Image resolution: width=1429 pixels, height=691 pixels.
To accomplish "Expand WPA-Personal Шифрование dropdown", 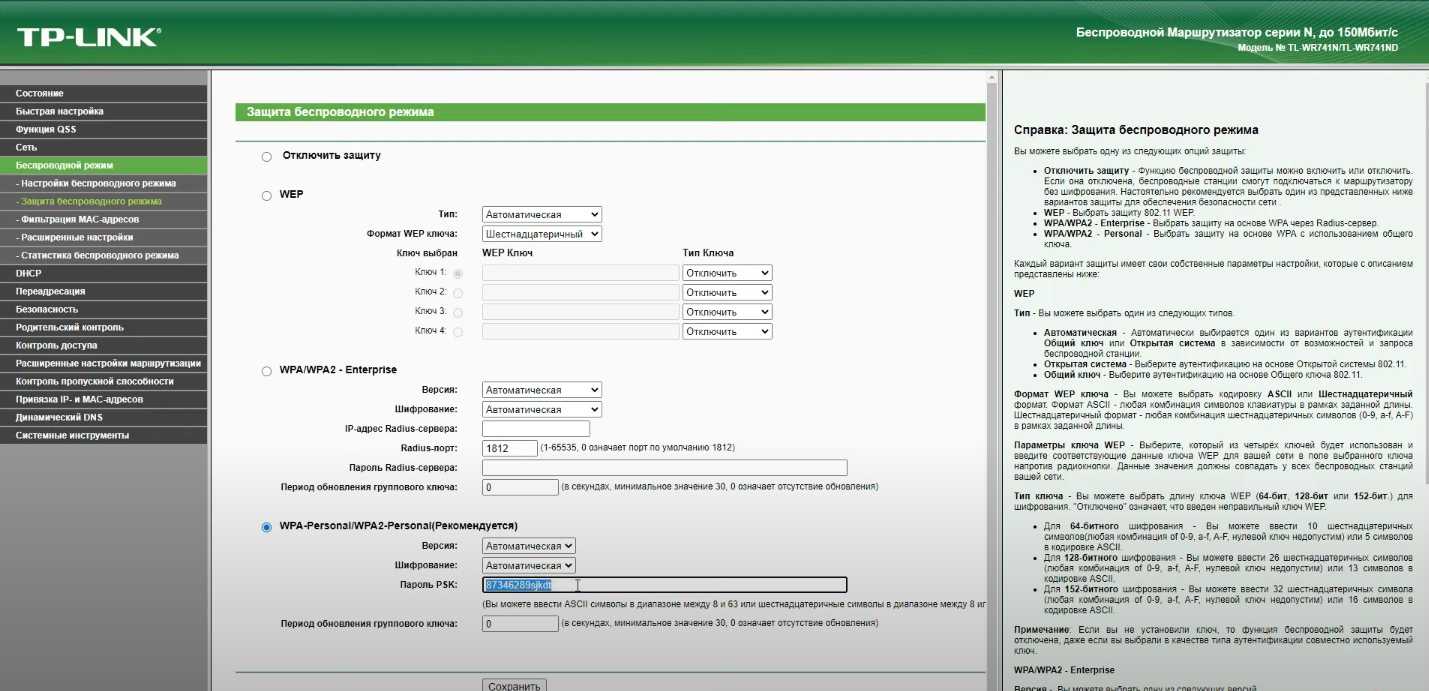I will [528, 566].
